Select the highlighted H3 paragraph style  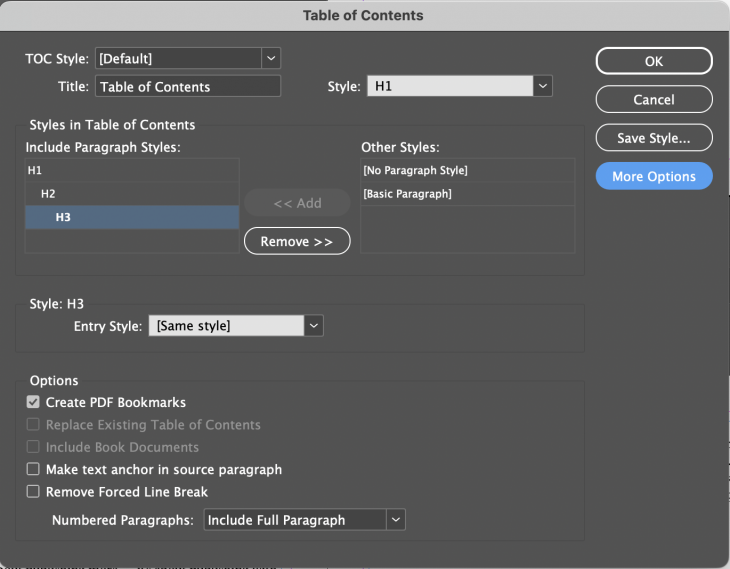tap(132, 217)
